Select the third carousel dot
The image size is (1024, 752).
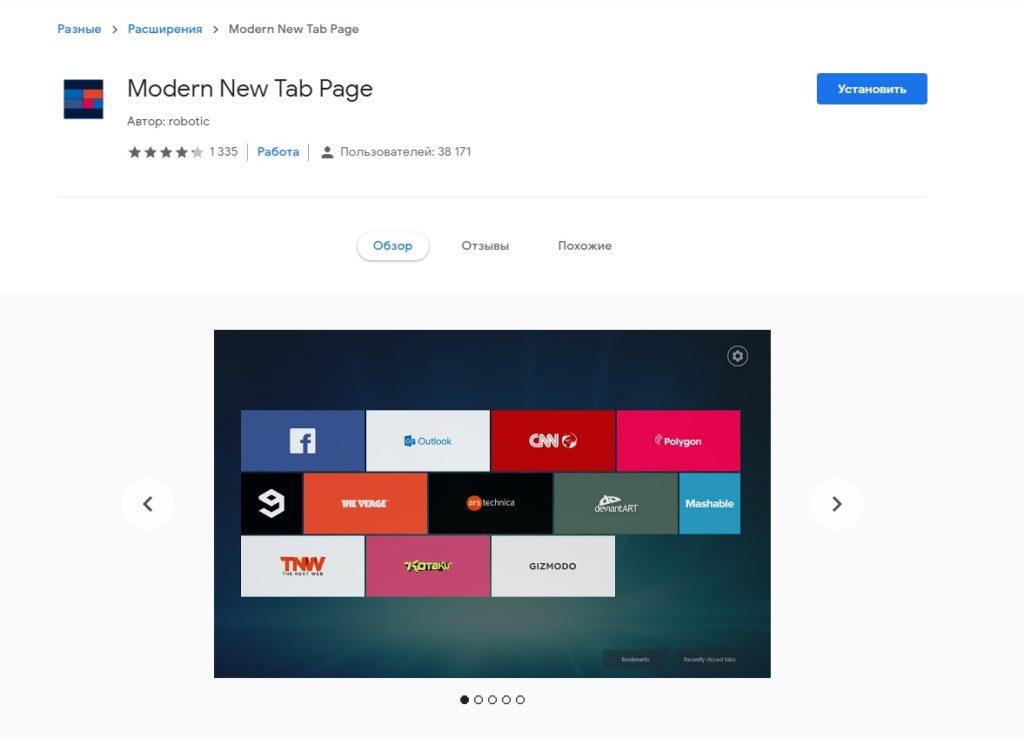click(492, 700)
